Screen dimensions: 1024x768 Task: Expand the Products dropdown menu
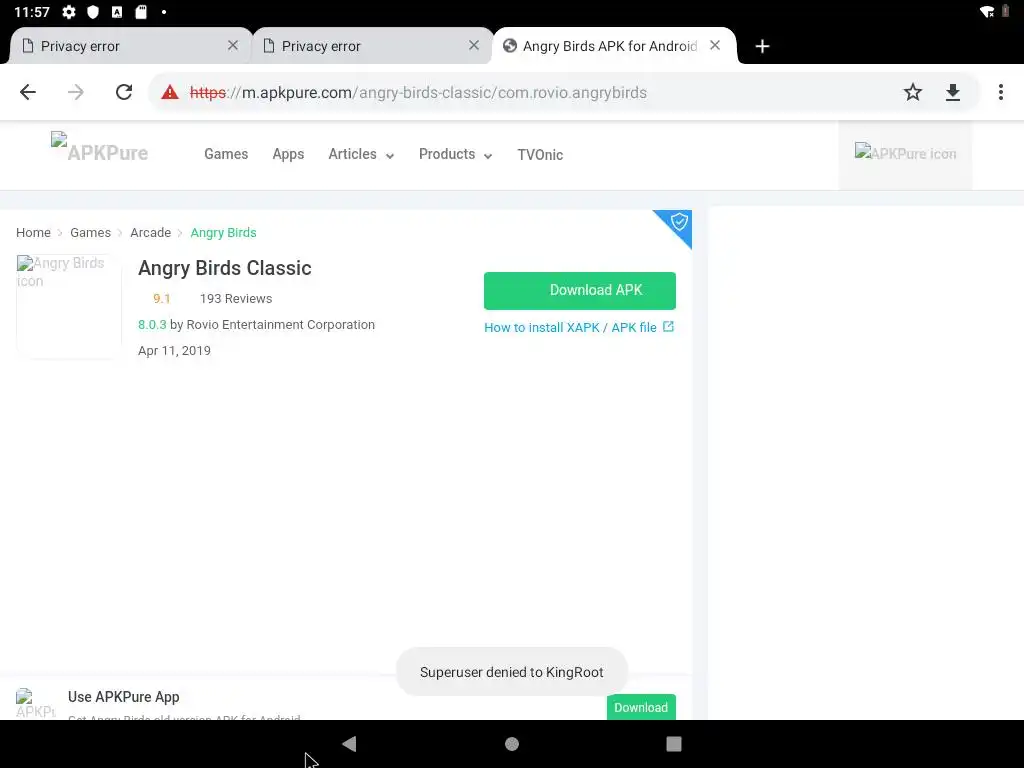455,154
